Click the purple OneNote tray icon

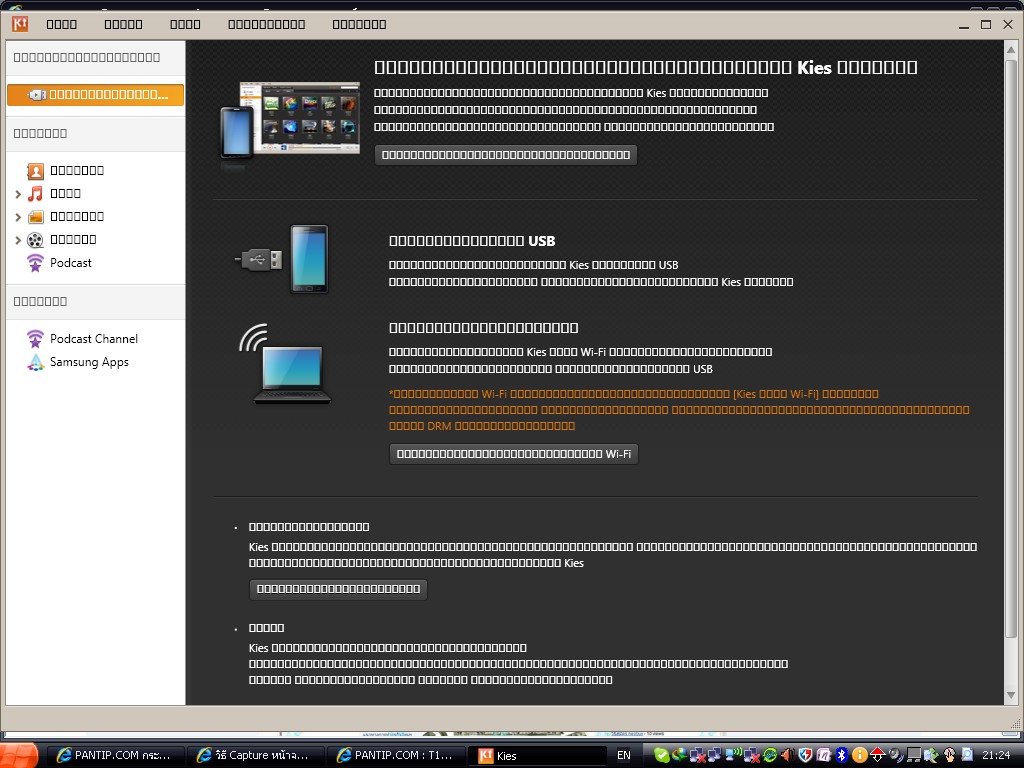pos(824,756)
